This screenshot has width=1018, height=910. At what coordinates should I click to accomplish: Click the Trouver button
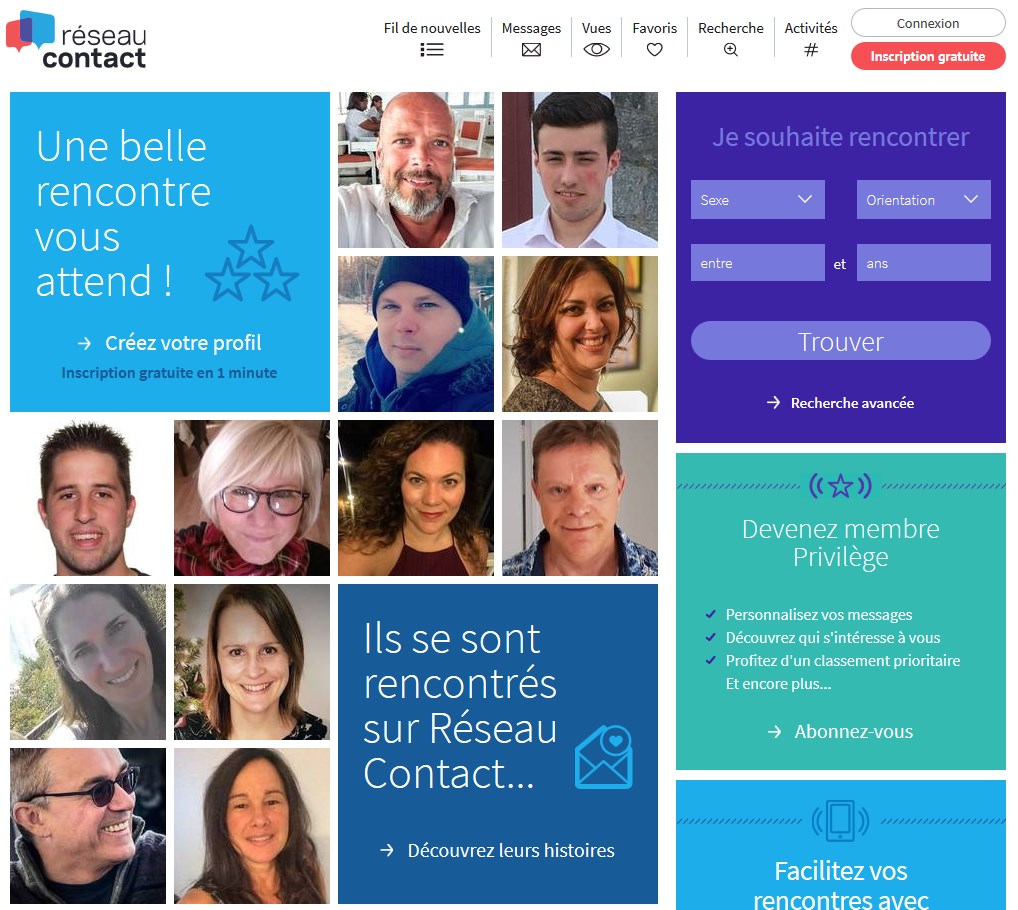(x=840, y=341)
